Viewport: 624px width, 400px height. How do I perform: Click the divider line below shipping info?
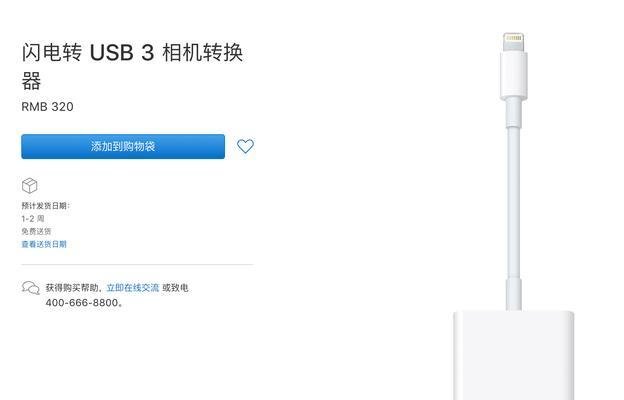tap(137, 264)
